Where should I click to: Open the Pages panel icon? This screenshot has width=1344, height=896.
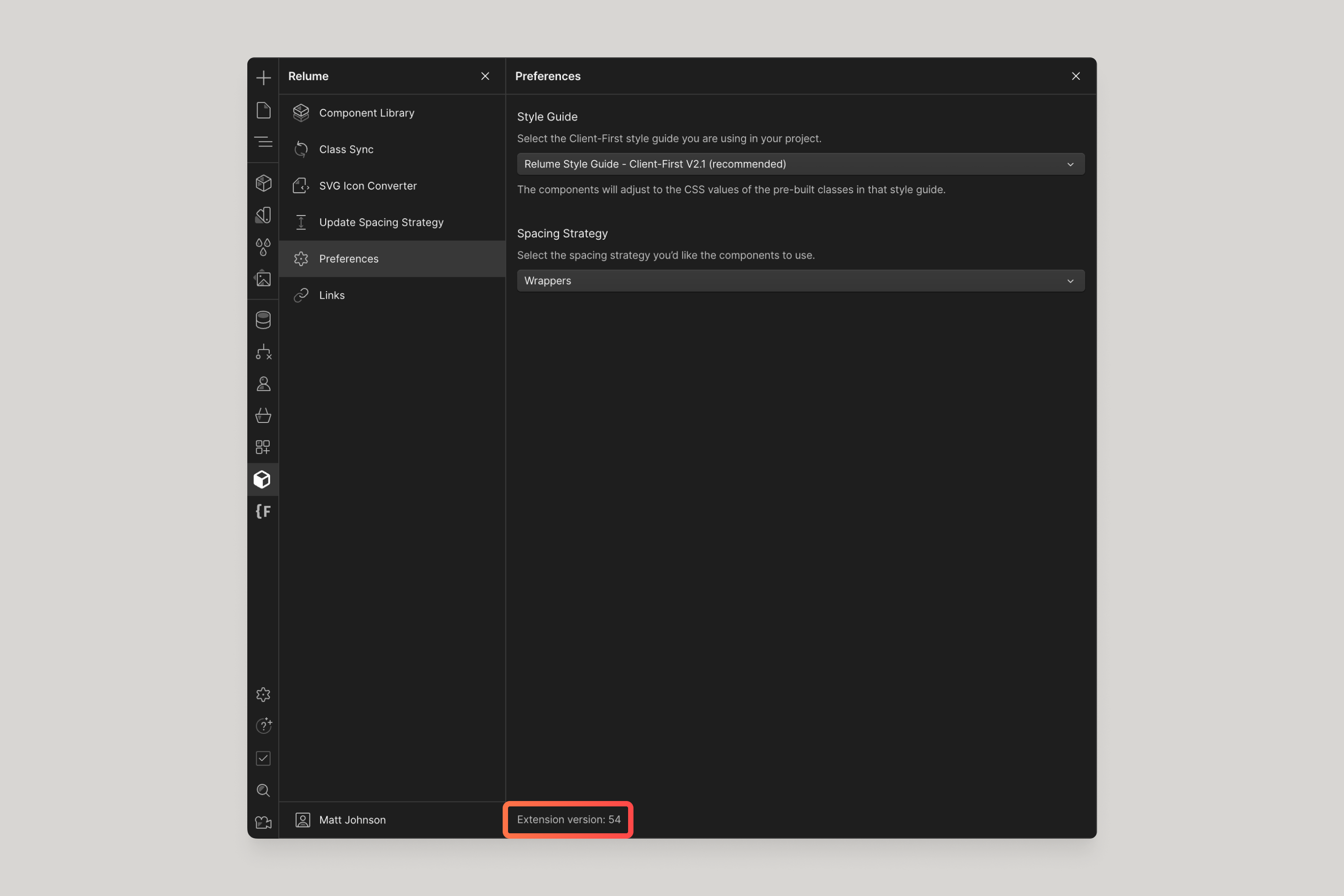pos(263,110)
